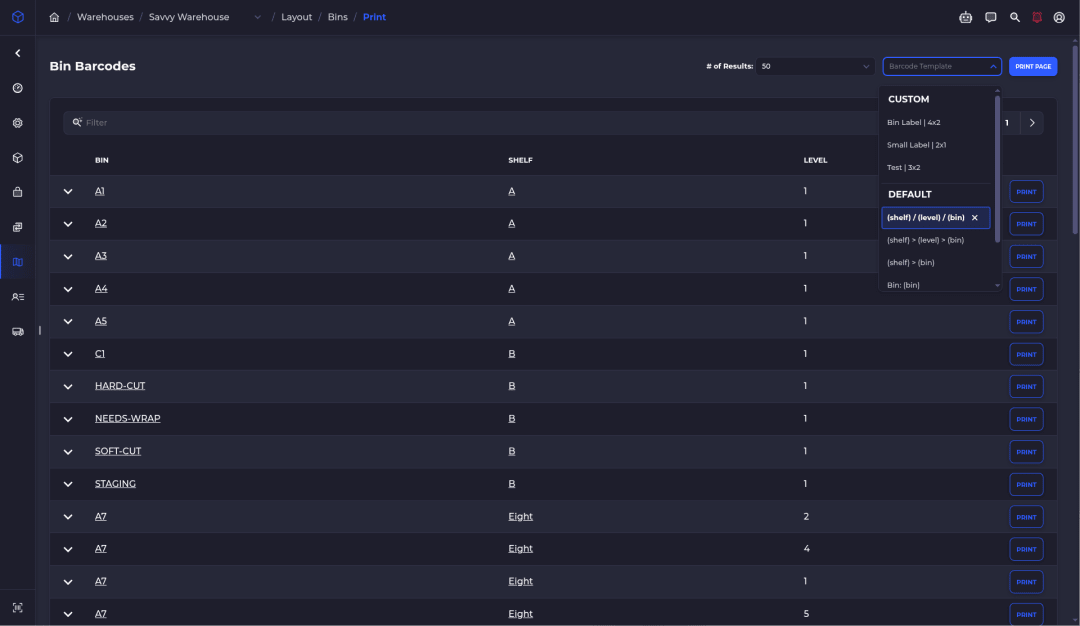Open the stacked layers icon in the sidebar

(x=18, y=227)
